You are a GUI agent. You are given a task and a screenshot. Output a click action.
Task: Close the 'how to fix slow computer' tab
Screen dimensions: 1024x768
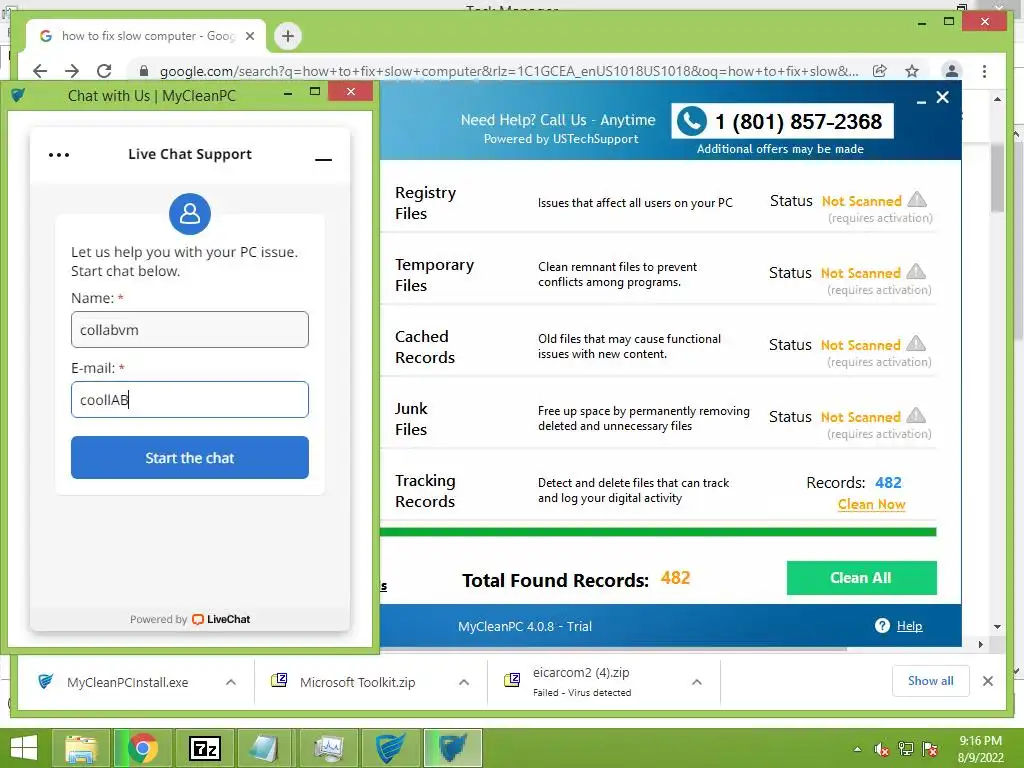coord(250,36)
